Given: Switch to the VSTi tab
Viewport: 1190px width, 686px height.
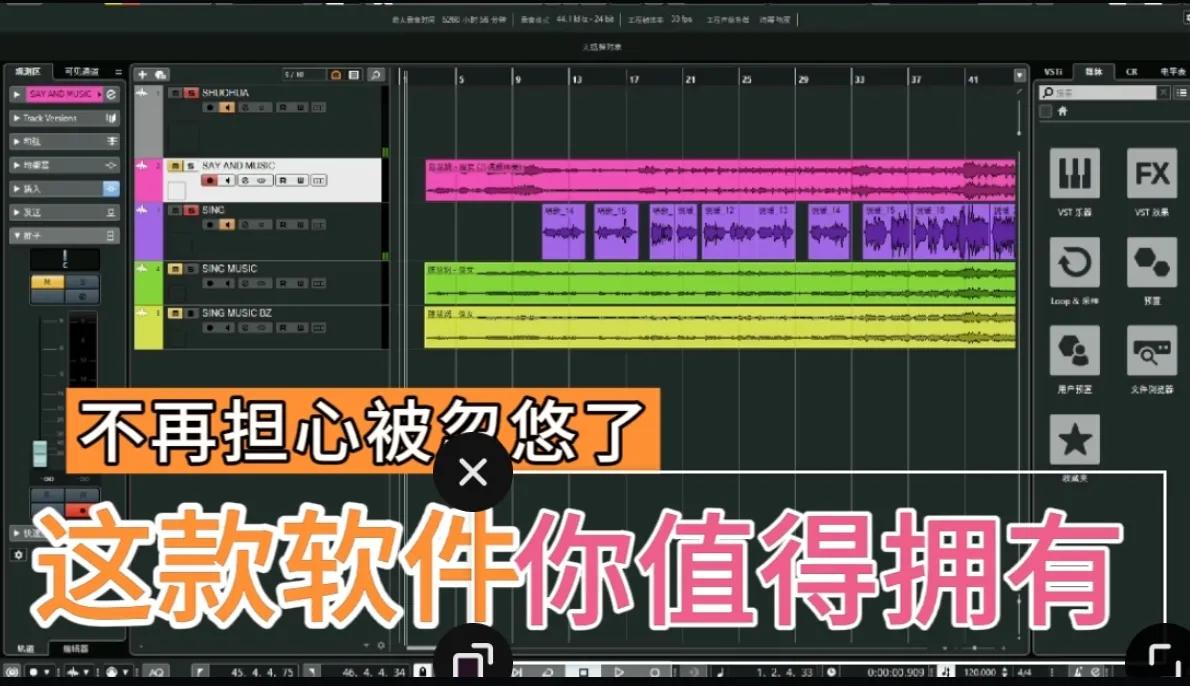Looking at the screenshot, I should click(x=1053, y=71).
